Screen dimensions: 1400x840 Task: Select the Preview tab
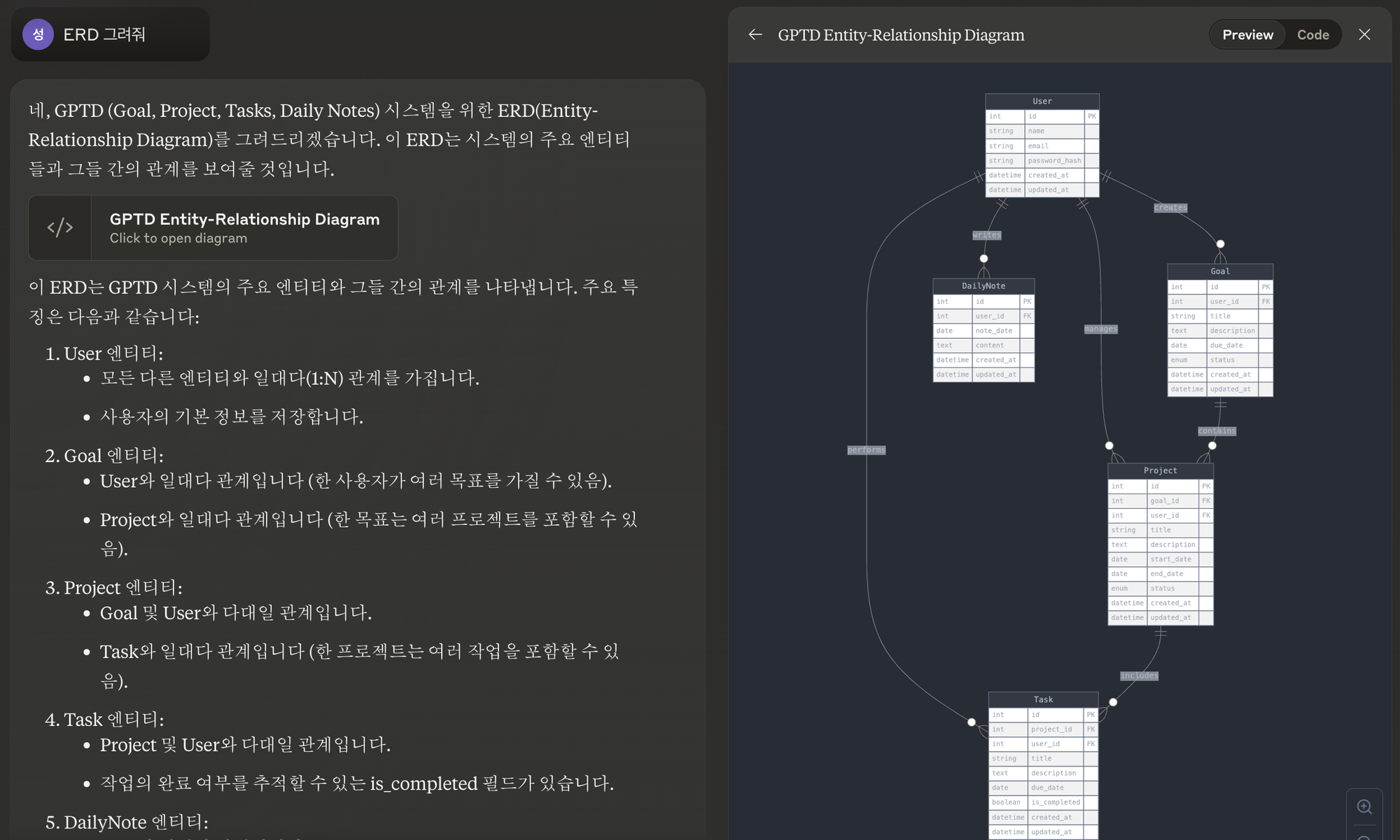[x=1247, y=34]
